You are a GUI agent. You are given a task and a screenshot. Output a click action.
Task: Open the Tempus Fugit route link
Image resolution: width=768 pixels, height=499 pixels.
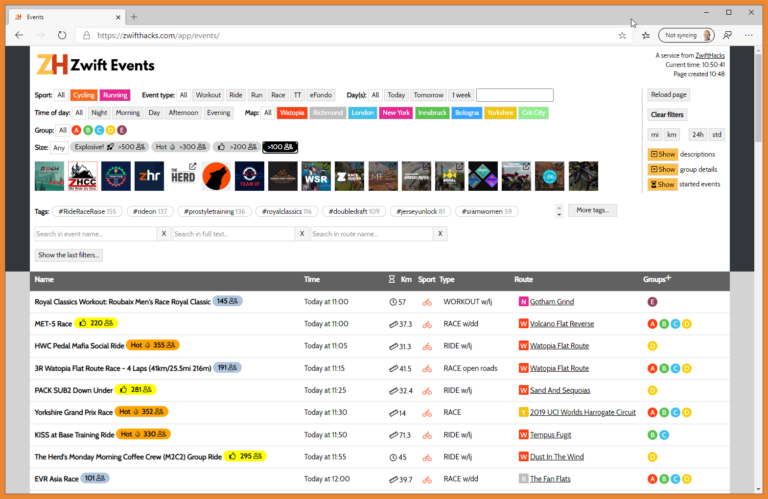(551, 435)
